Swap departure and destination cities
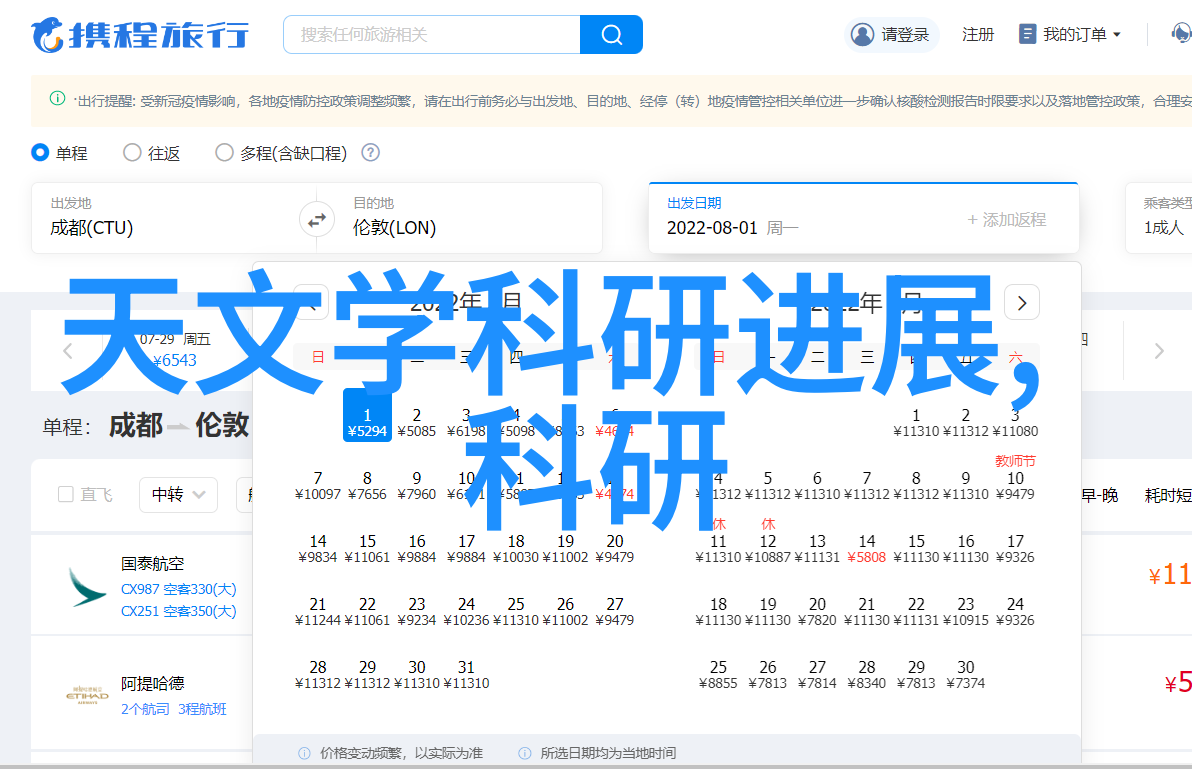This screenshot has width=1192, height=769. [317, 220]
